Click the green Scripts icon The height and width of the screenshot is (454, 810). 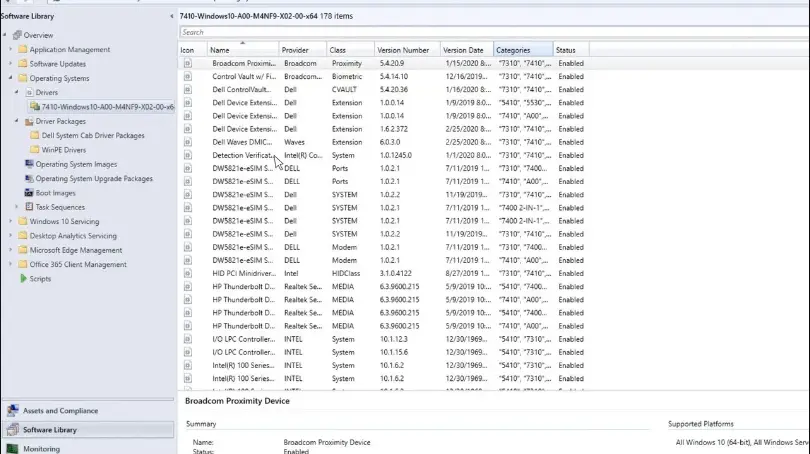(x=23, y=279)
